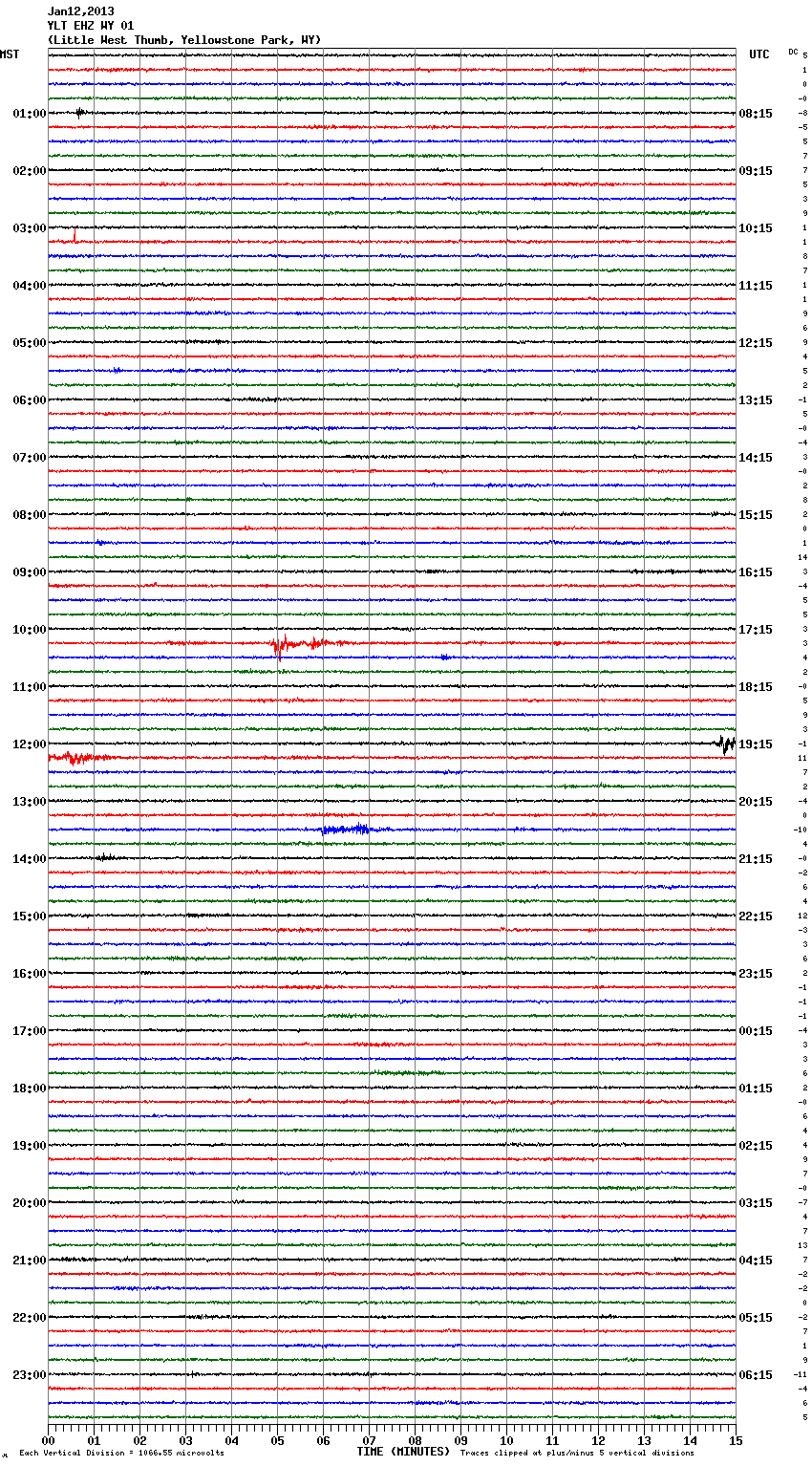
Task: Click minute tick 00 on the axis
Action: click(x=48, y=1441)
